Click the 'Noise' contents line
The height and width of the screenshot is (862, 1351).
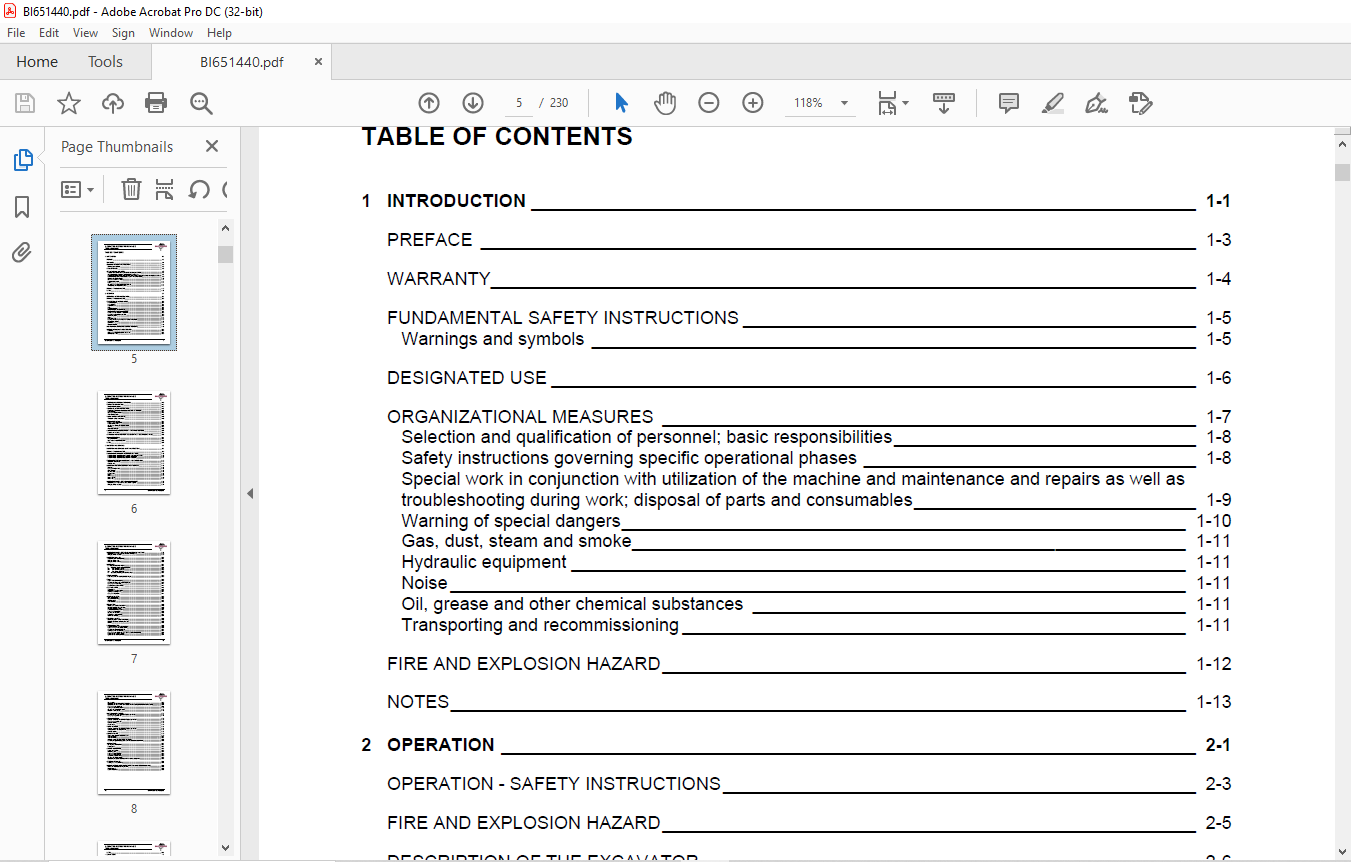click(816, 583)
